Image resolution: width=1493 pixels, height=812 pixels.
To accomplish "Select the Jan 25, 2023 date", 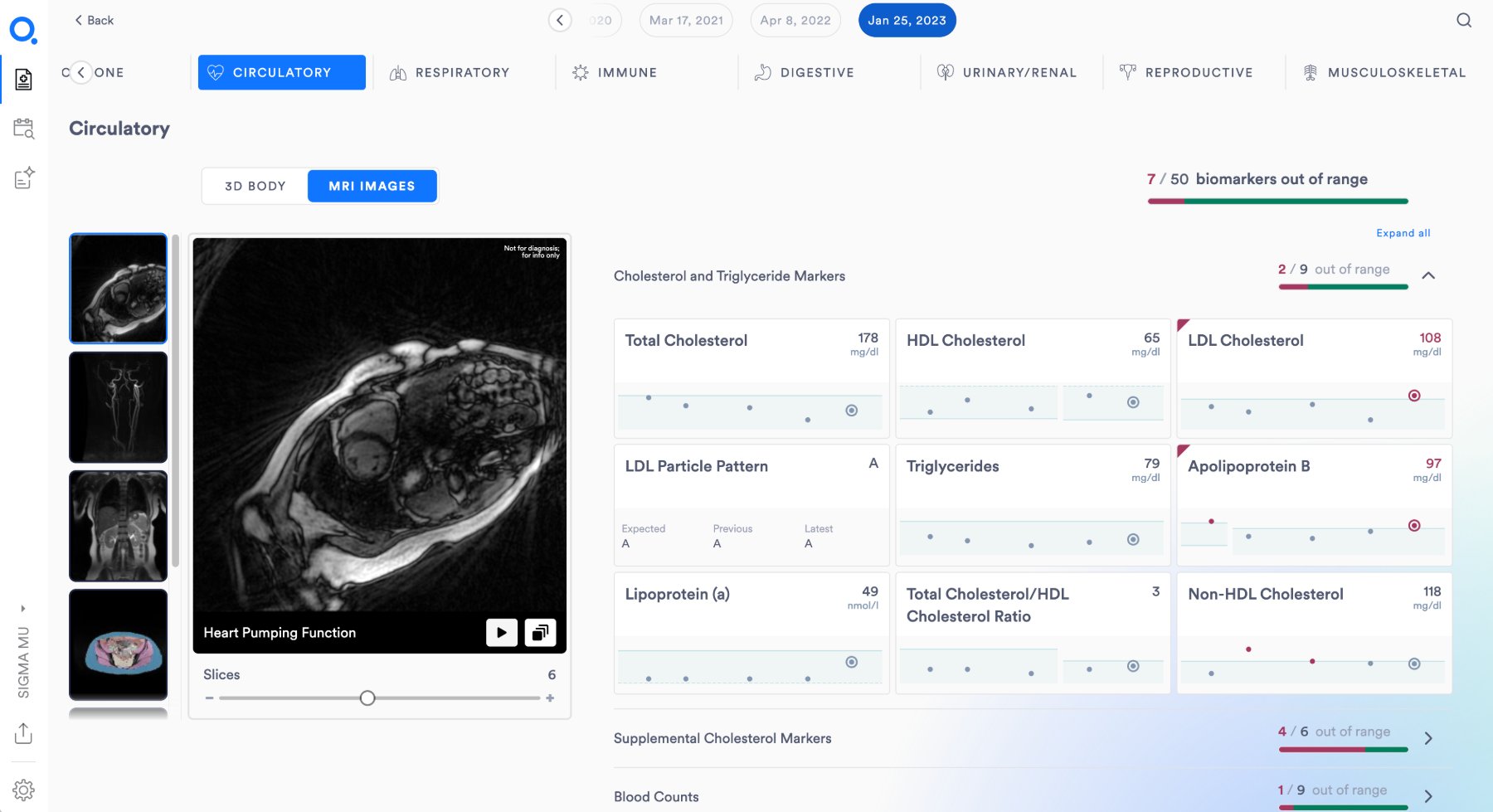I will [907, 20].
